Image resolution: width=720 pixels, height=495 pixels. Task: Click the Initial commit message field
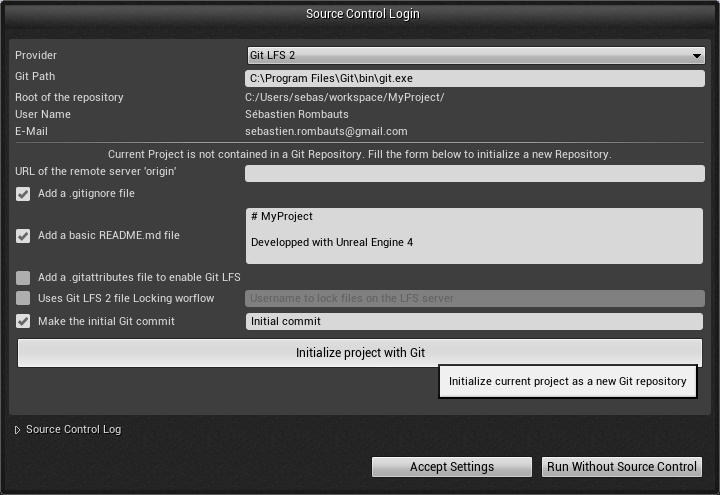(x=474, y=321)
